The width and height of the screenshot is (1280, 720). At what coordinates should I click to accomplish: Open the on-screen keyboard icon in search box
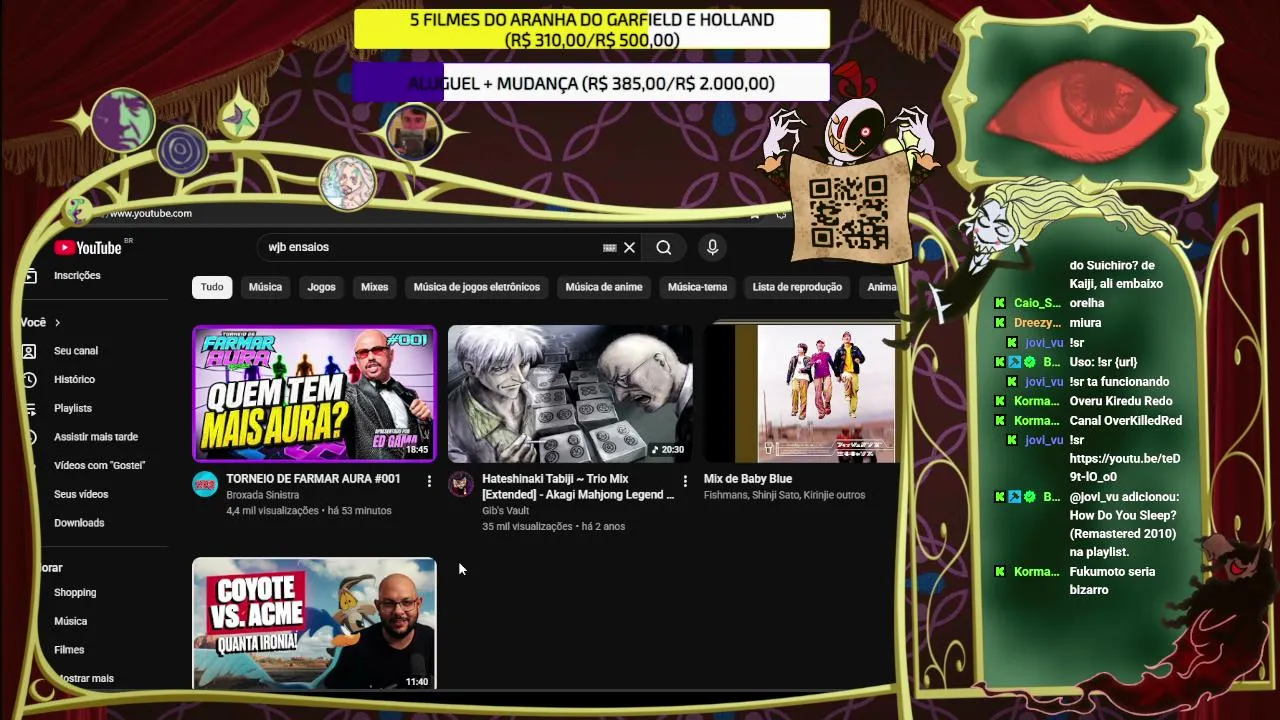pyautogui.click(x=609, y=247)
